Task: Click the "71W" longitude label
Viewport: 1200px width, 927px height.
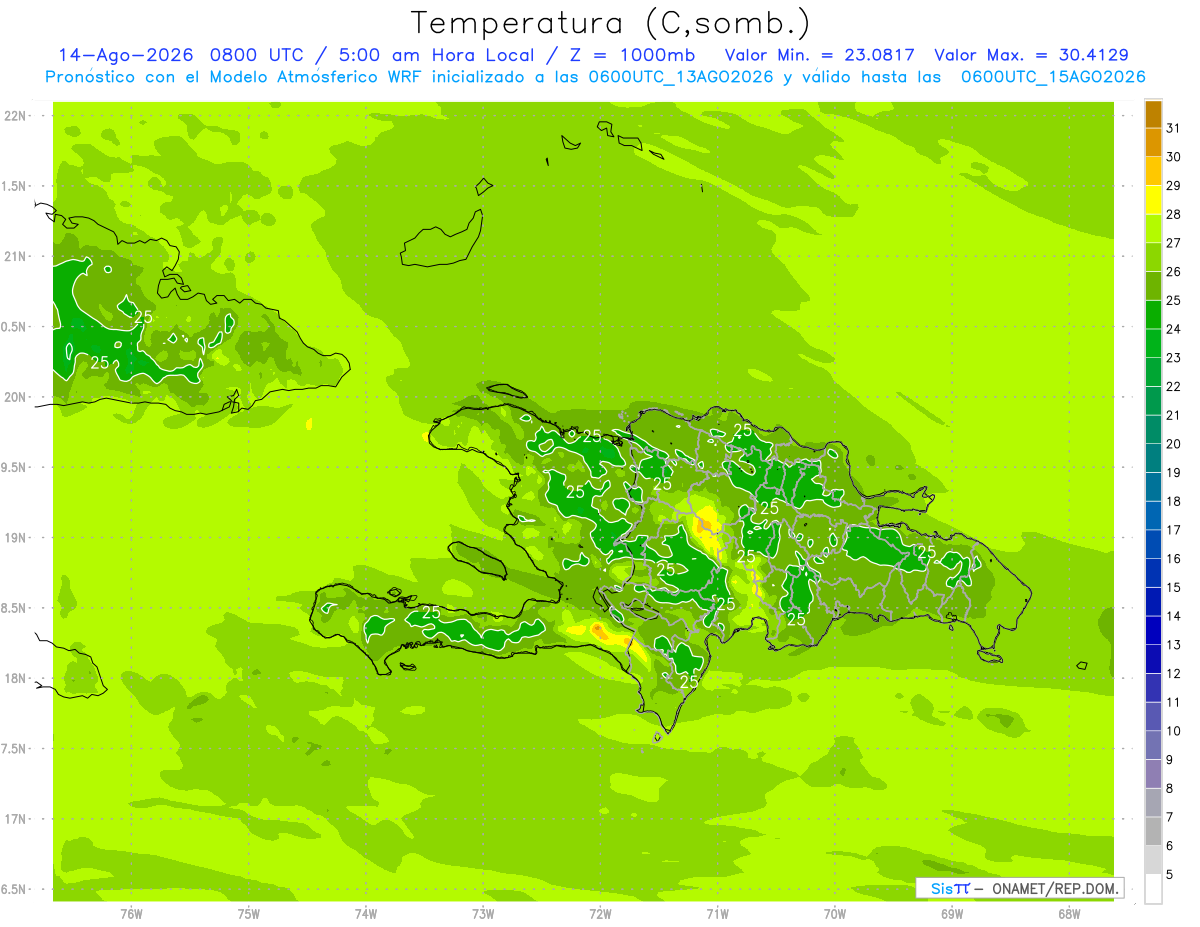Action: click(x=717, y=913)
